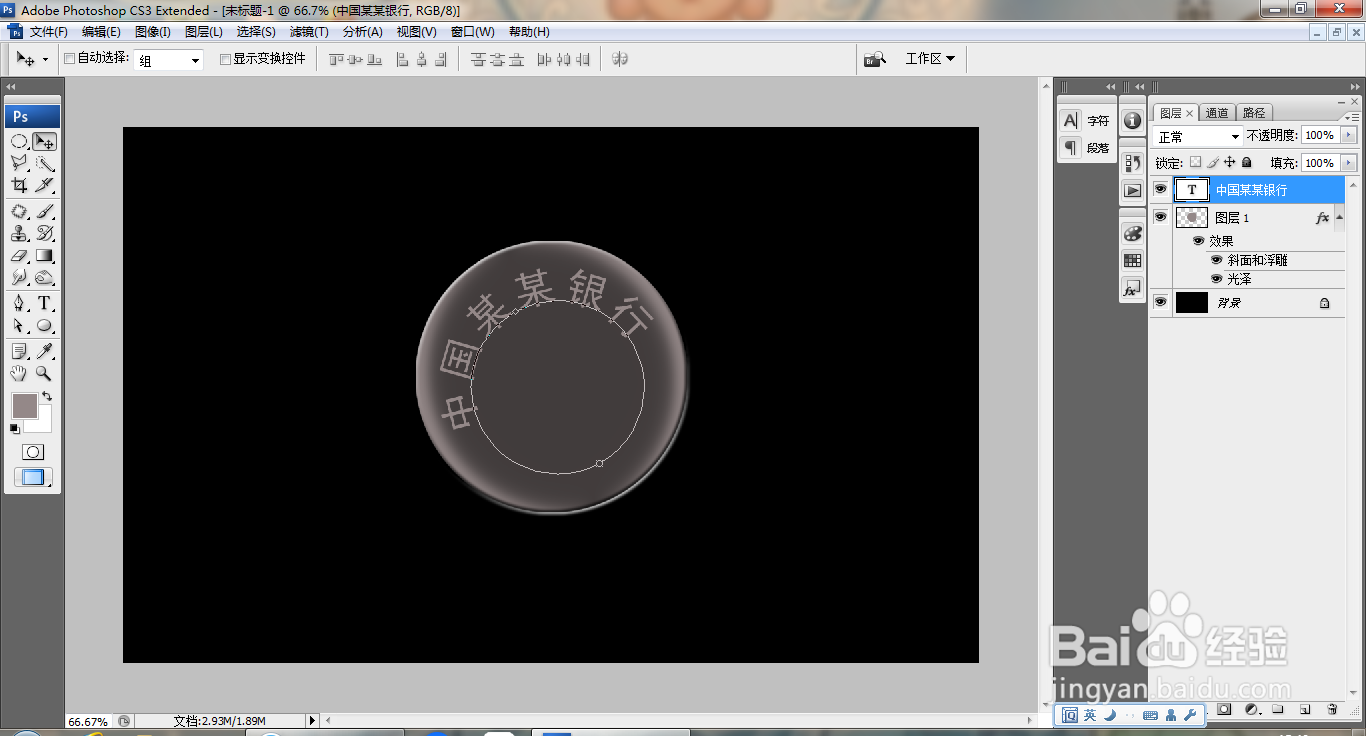Hide the 背景 layer
The image size is (1366, 736).
coord(1160,302)
